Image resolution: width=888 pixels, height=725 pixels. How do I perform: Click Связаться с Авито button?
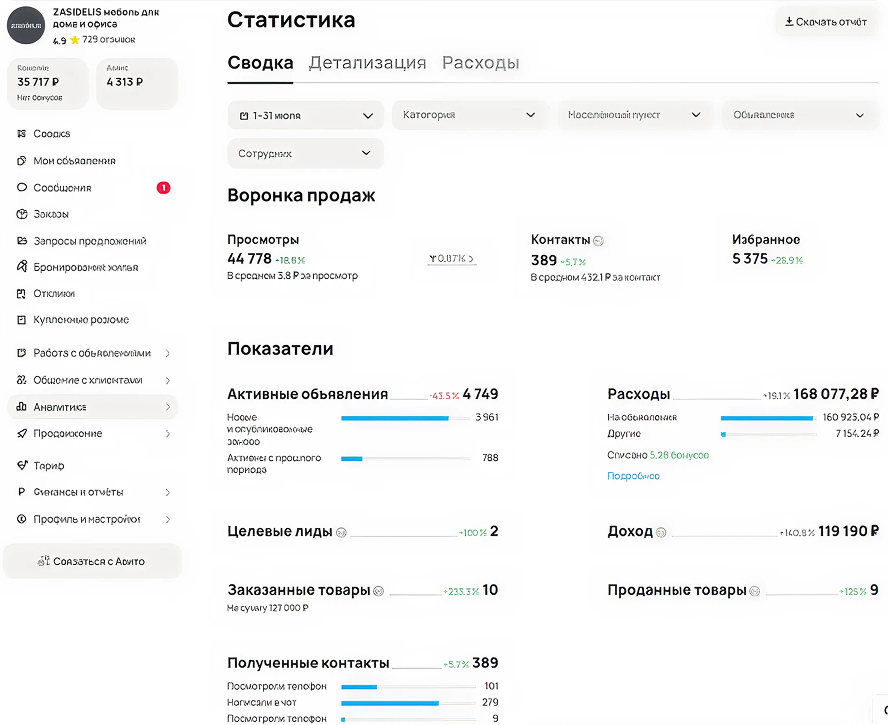click(91, 561)
